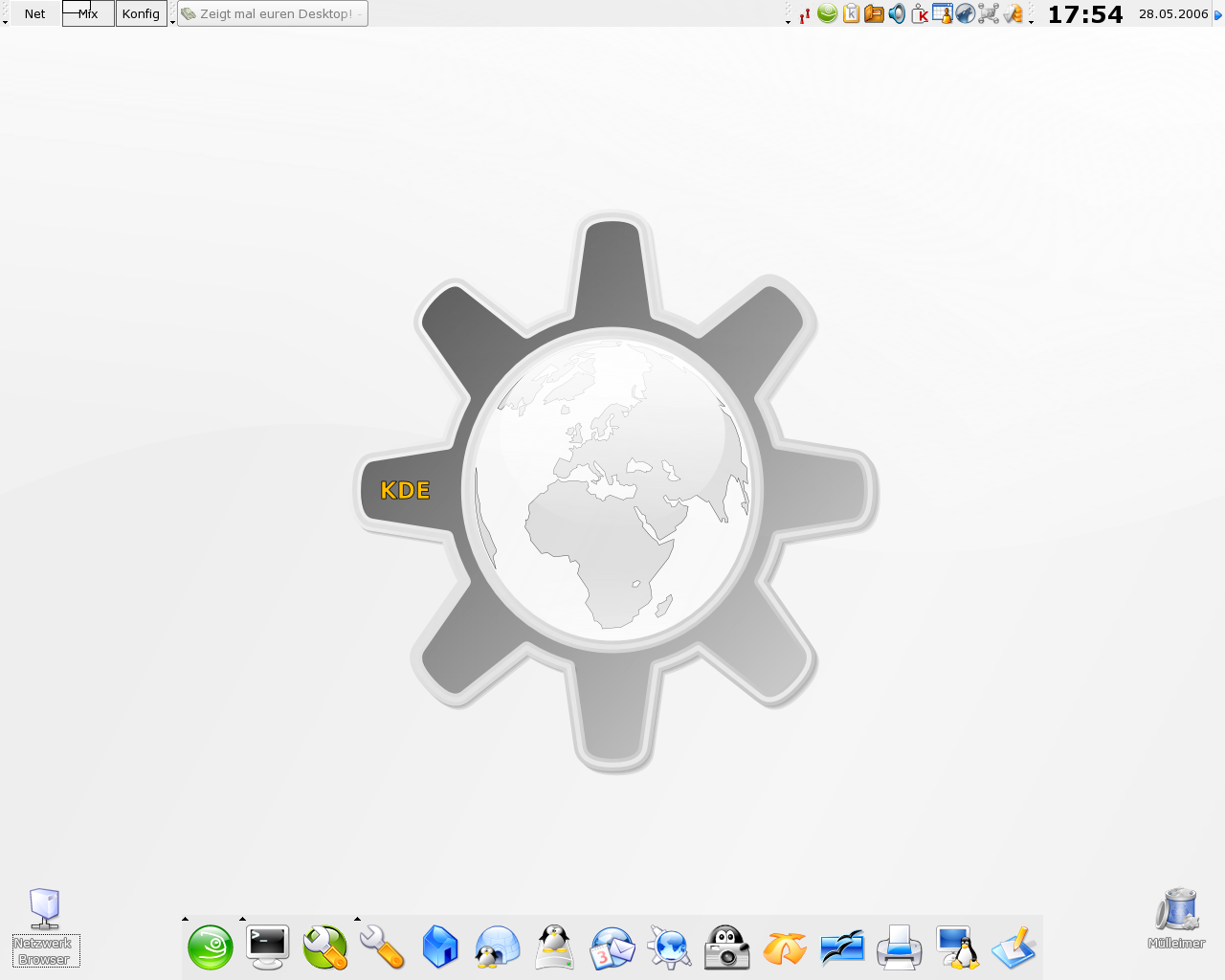Click the Konfig panel button
Image resolution: width=1225 pixels, height=980 pixels.
(141, 13)
